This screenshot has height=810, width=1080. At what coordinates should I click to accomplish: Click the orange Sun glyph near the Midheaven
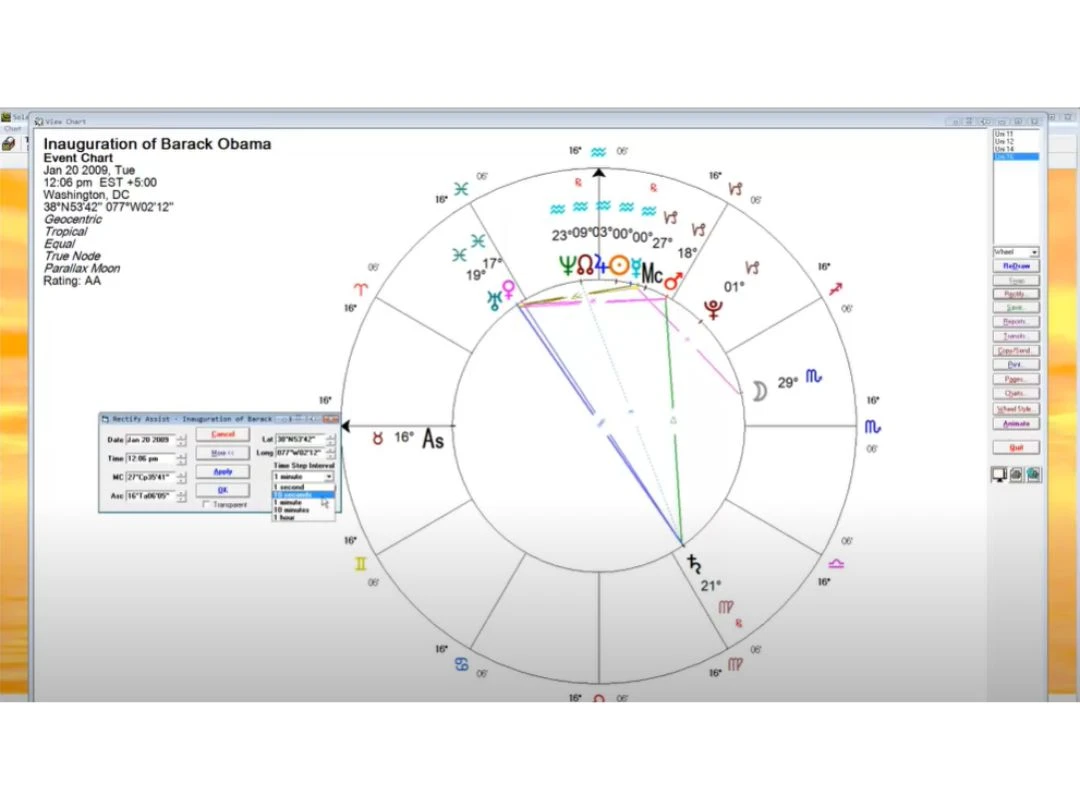pyautogui.click(x=620, y=265)
